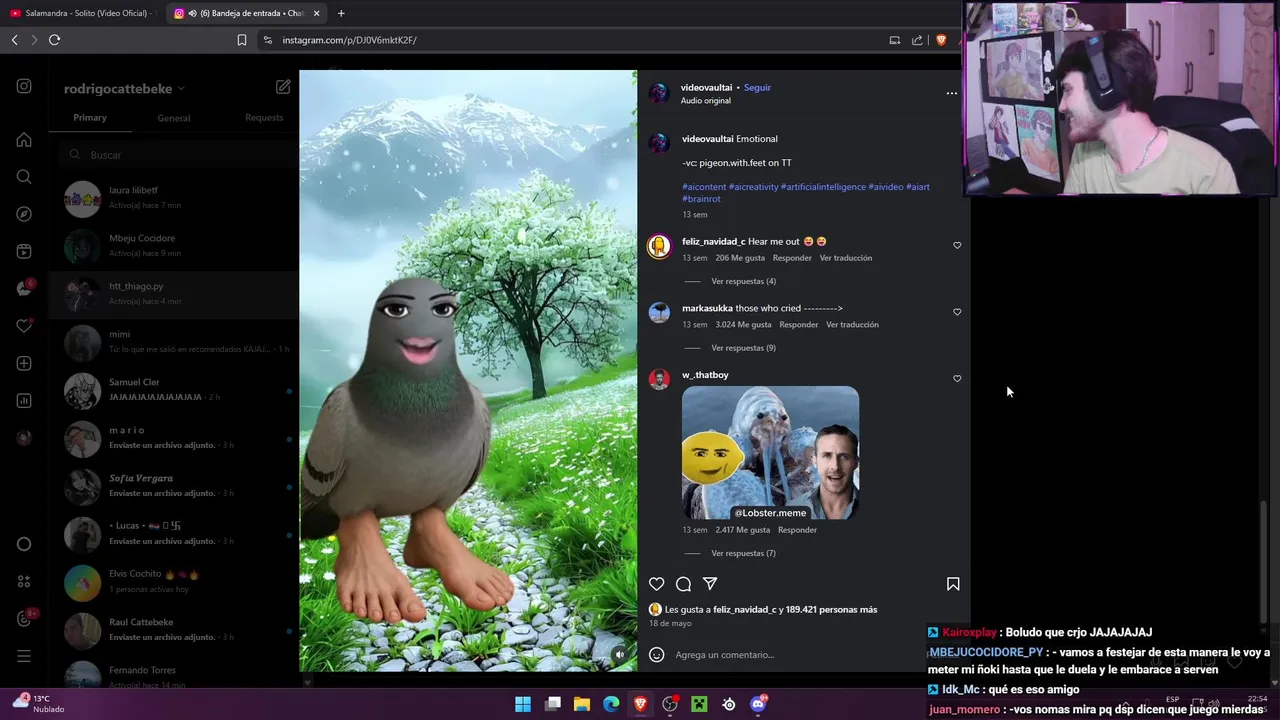The image size is (1280, 720).
Task: Open the #brainrot hashtag
Action: (701, 199)
